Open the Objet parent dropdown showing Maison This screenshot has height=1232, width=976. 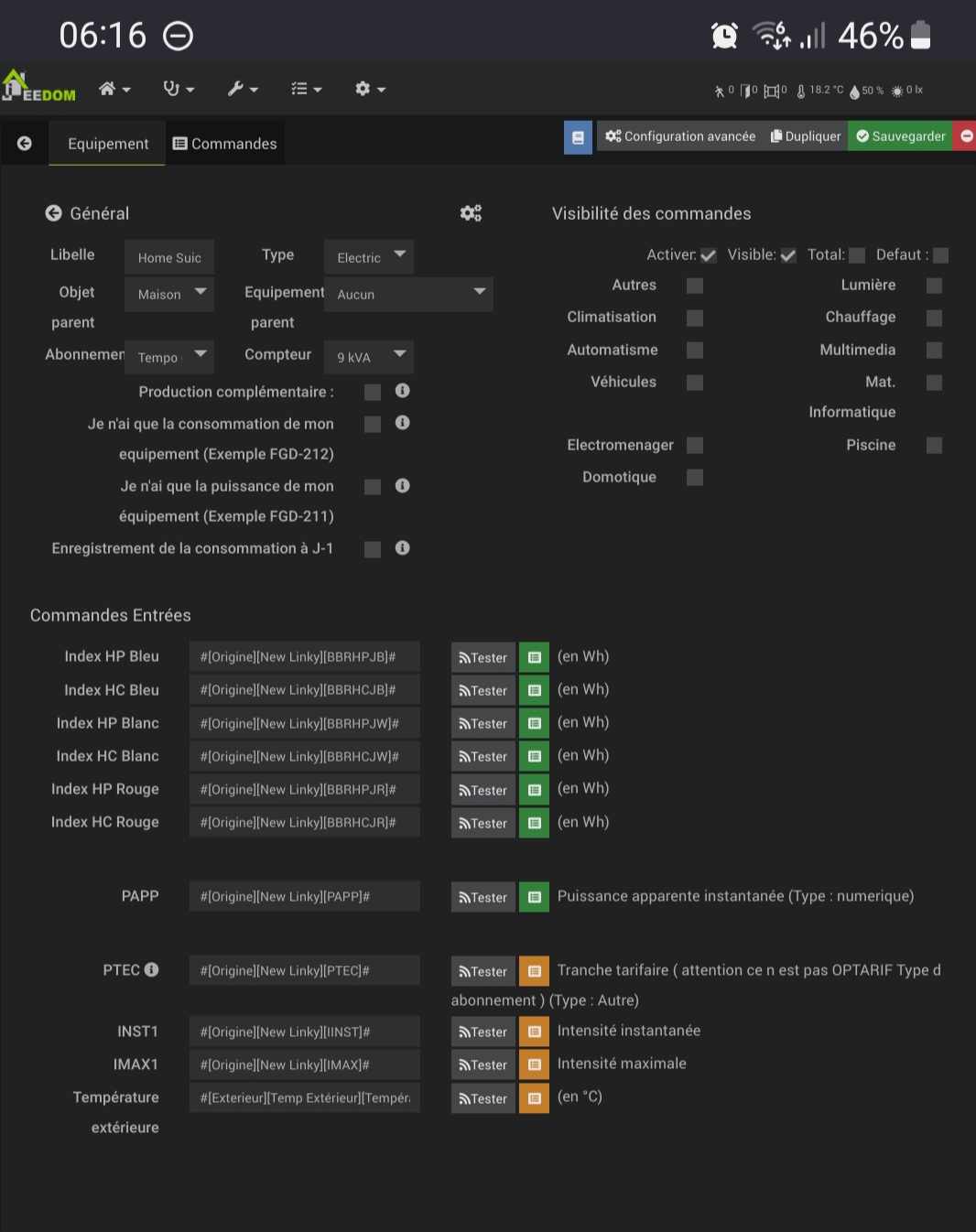click(169, 294)
